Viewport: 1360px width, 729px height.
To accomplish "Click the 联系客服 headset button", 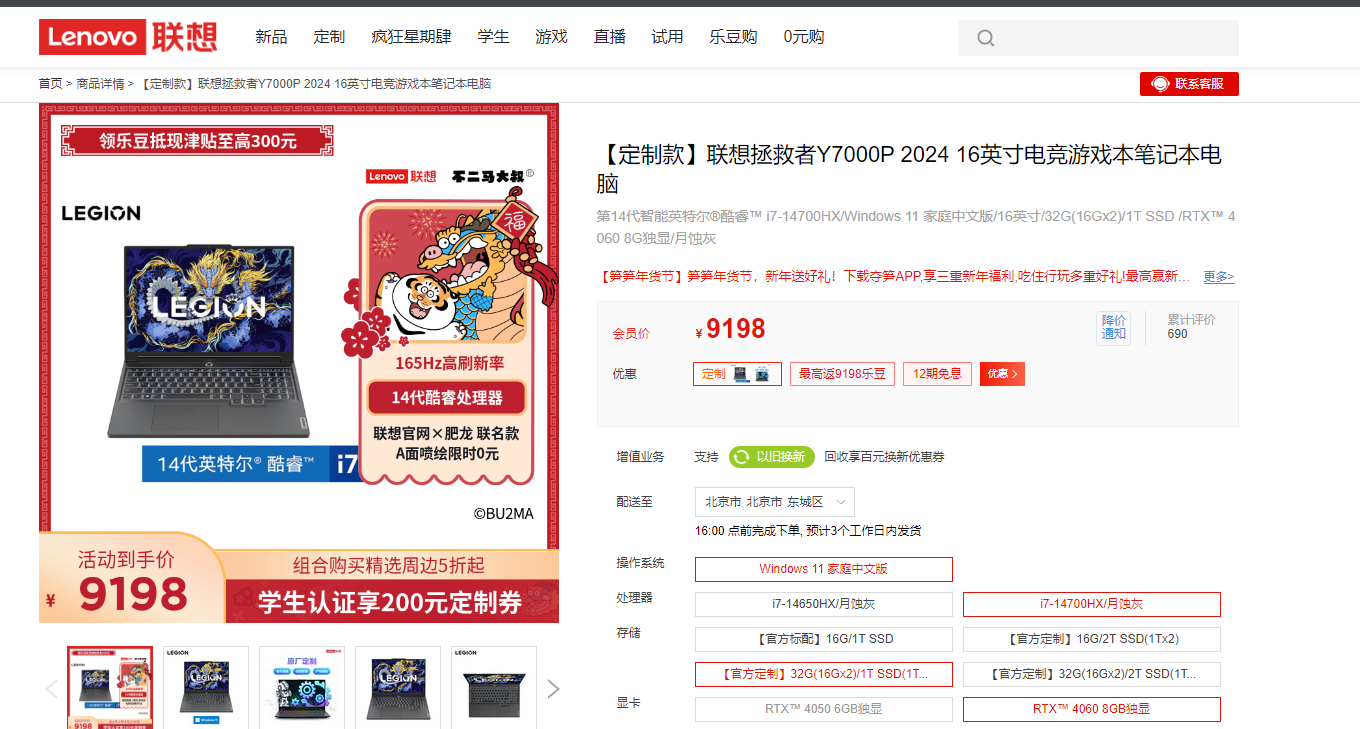I will click(1189, 84).
